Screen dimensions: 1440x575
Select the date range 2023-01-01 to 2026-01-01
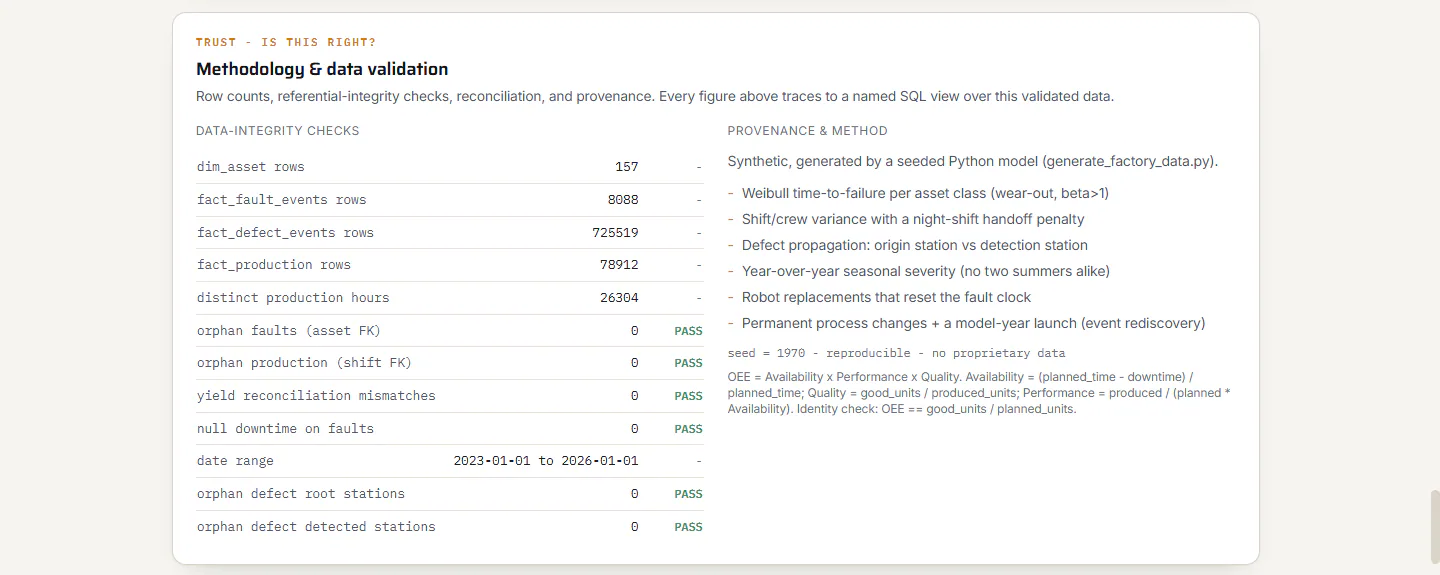tap(546, 461)
